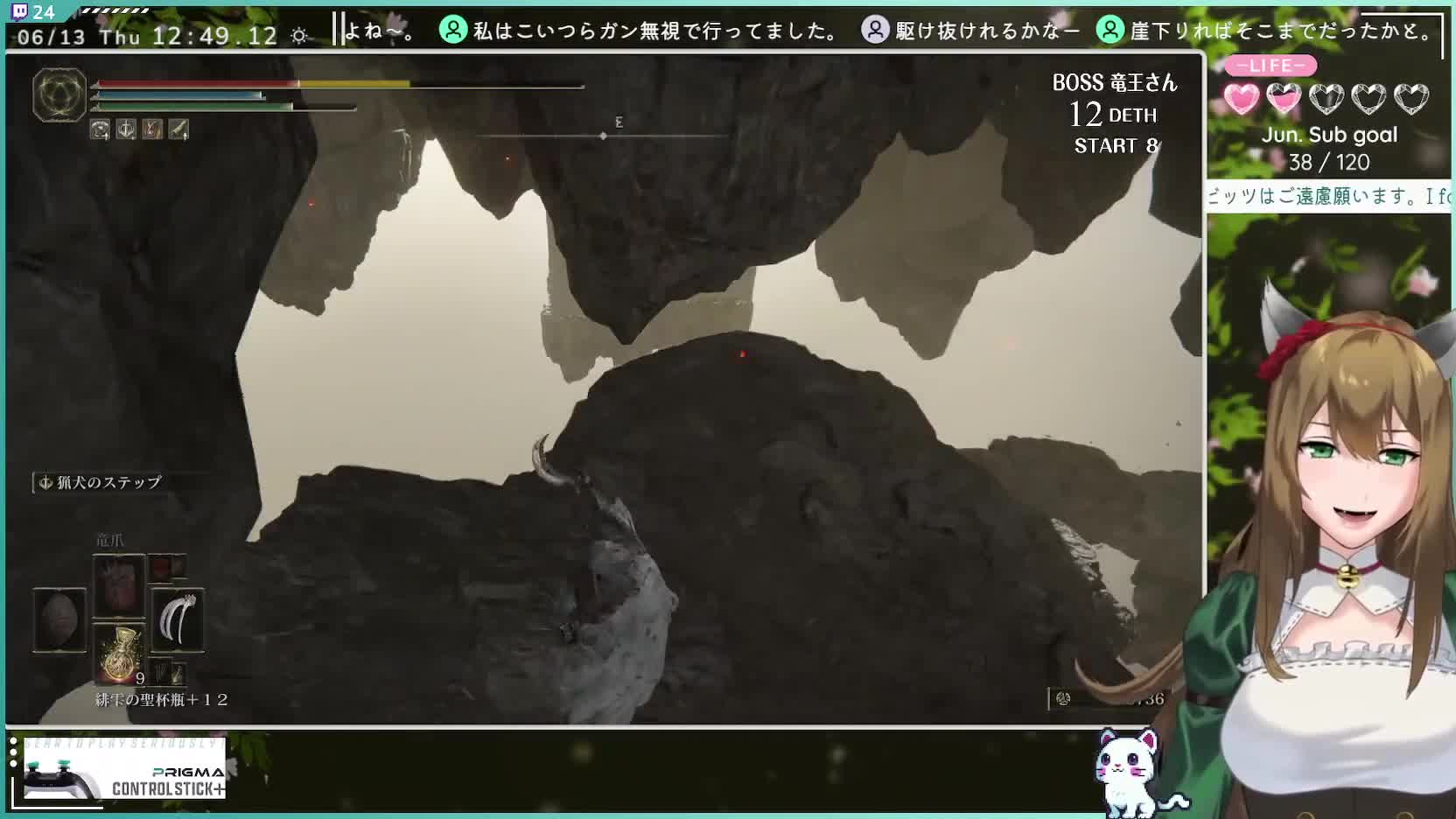Select the dark red top equipment slot
Screen dimensions: 1456x819
[x=119, y=586]
